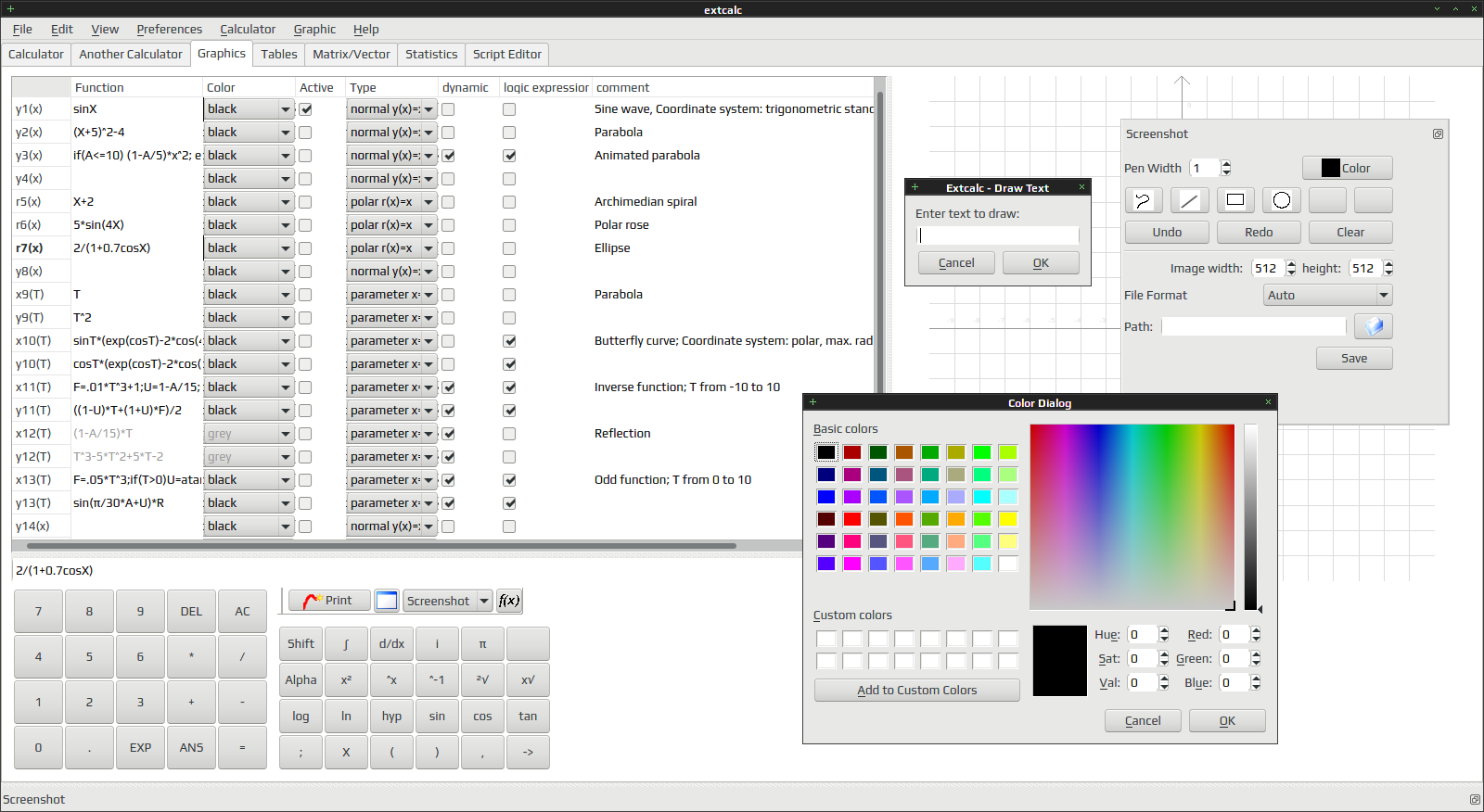Open the Graphic menu
The height and width of the screenshot is (812, 1484).
(314, 30)
